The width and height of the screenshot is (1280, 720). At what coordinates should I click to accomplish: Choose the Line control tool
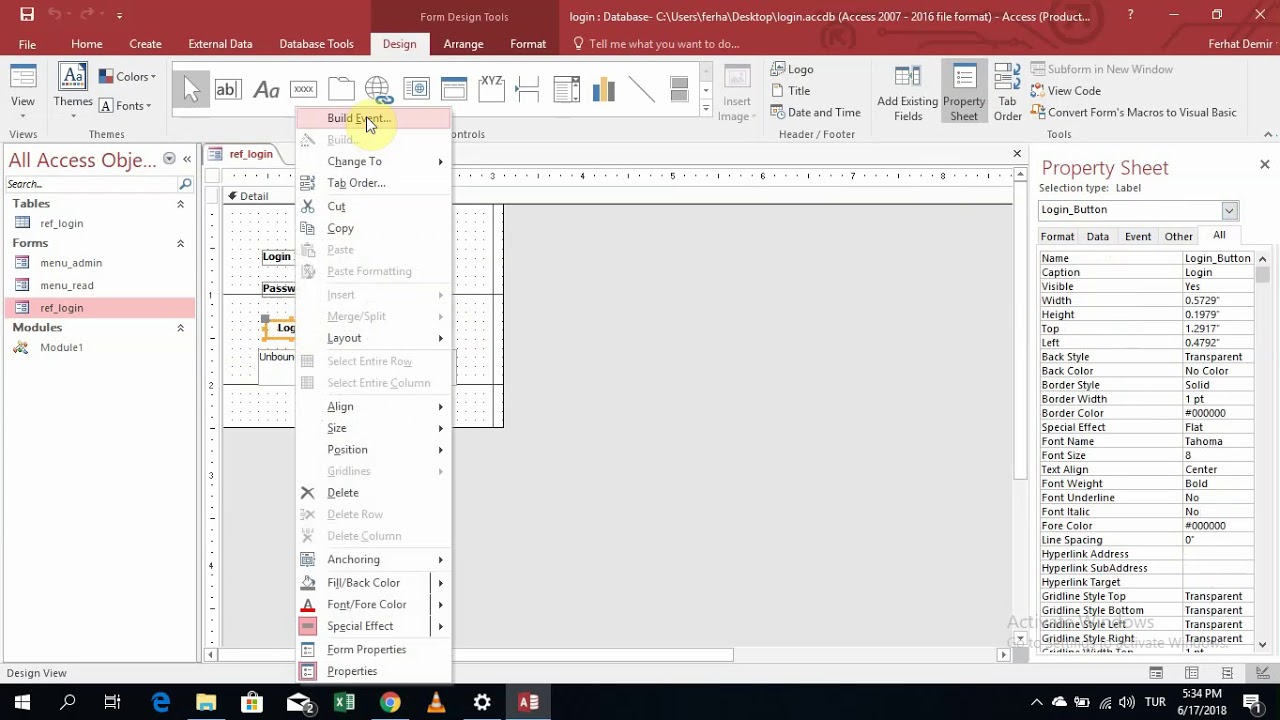641,89
